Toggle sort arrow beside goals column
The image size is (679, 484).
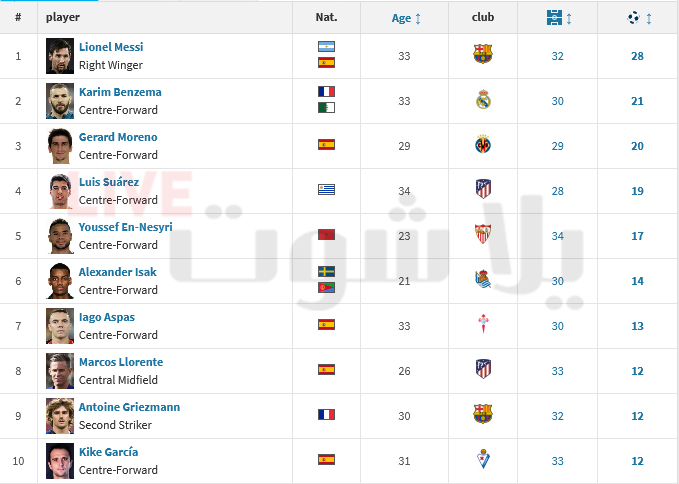coord(649,19)
